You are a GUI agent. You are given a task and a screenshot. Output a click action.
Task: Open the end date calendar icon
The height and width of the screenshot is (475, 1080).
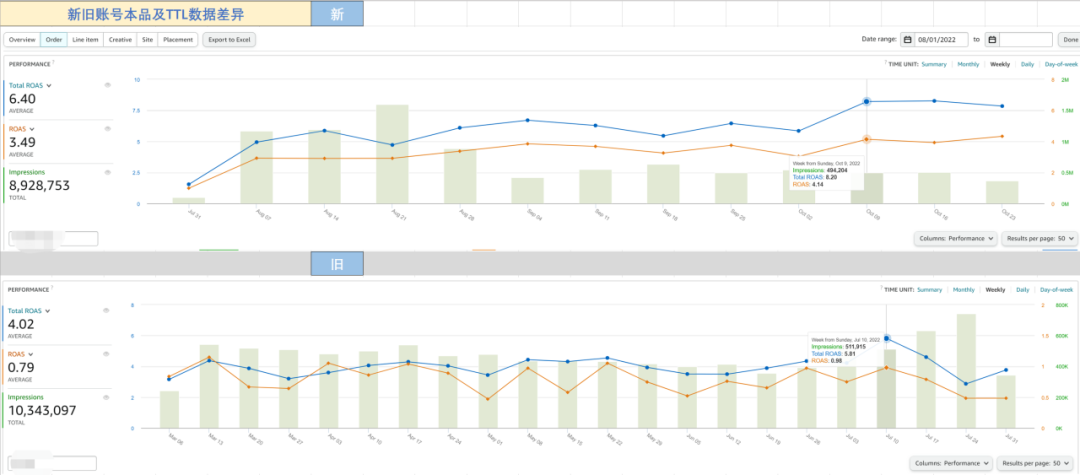click(993, 40)
